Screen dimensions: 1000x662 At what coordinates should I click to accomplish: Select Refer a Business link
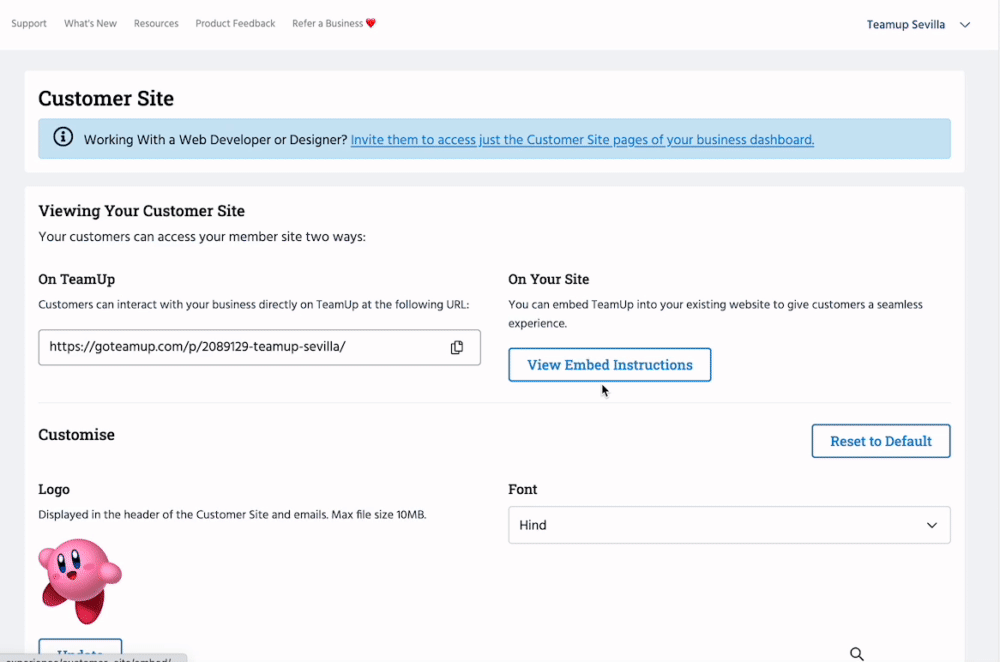tap(334, 24)
